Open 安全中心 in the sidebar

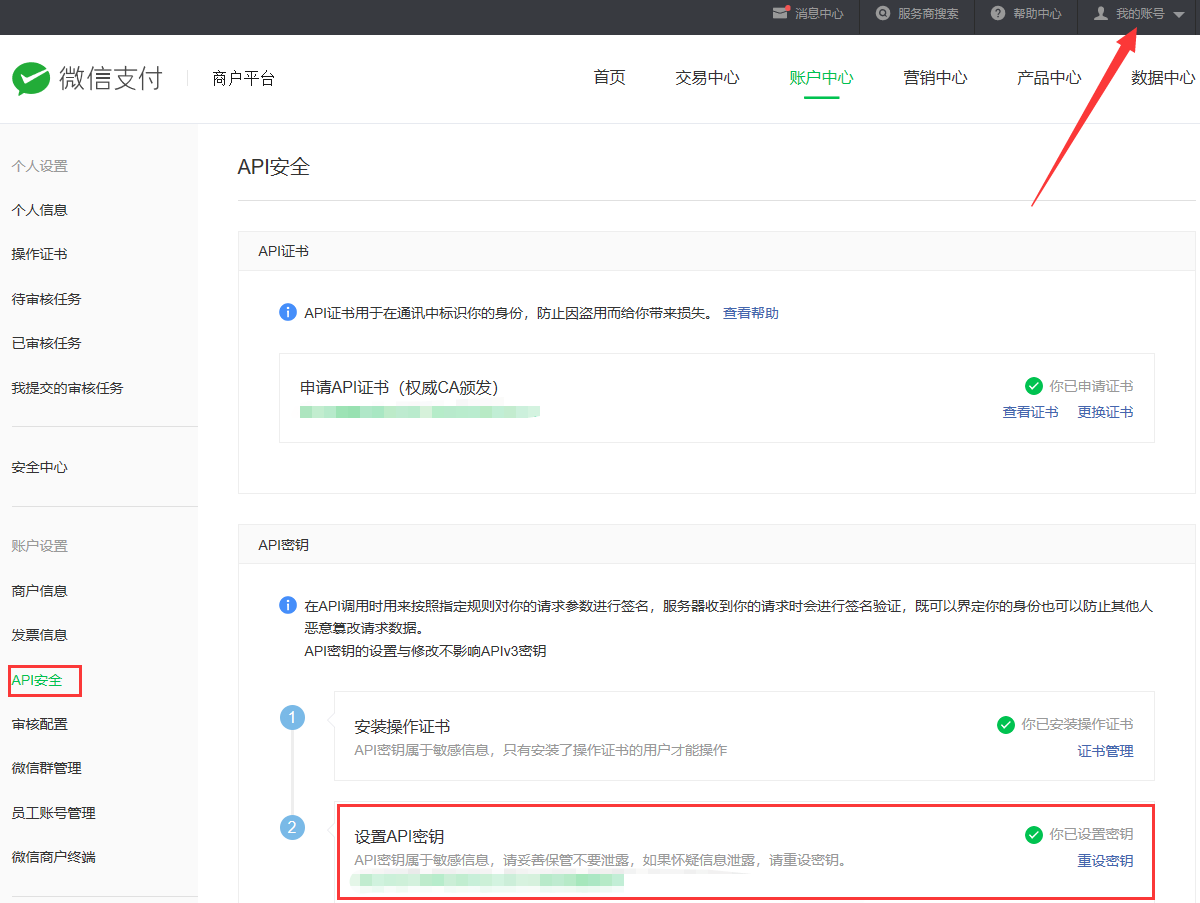(40, 467)
